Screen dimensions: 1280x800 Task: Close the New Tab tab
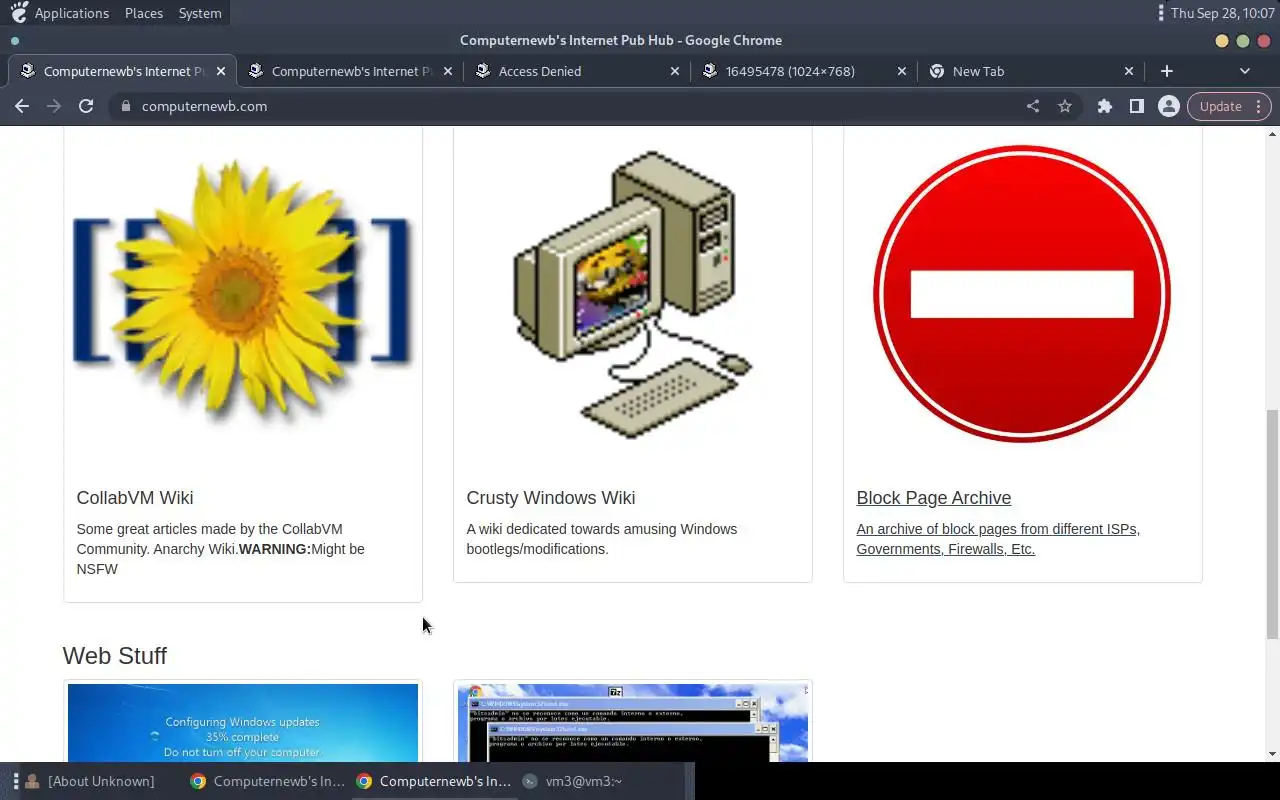pyautogui.click(x=1129, y=71)
